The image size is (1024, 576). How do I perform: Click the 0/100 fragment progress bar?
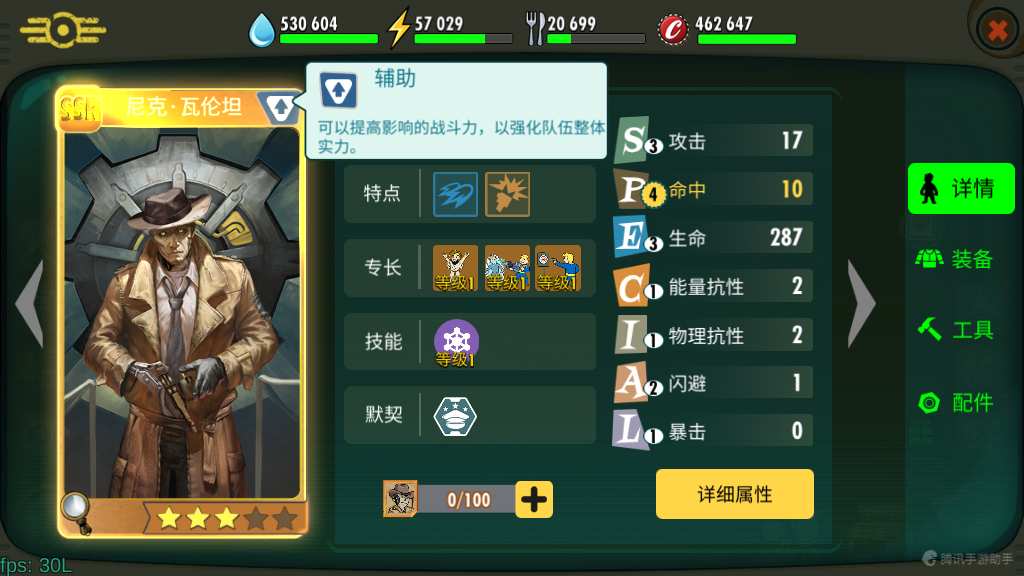(x=468, y=500)
